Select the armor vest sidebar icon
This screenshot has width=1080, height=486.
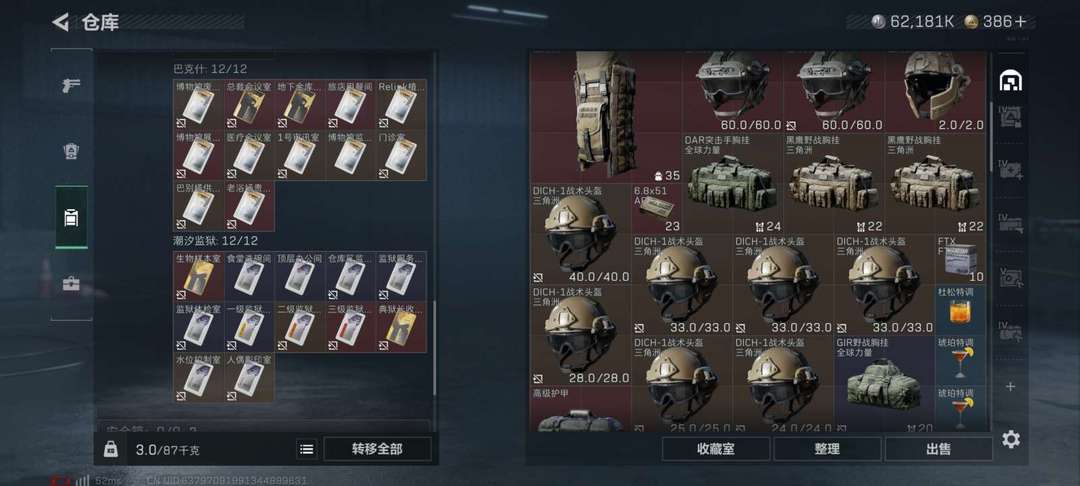[71, 151]
